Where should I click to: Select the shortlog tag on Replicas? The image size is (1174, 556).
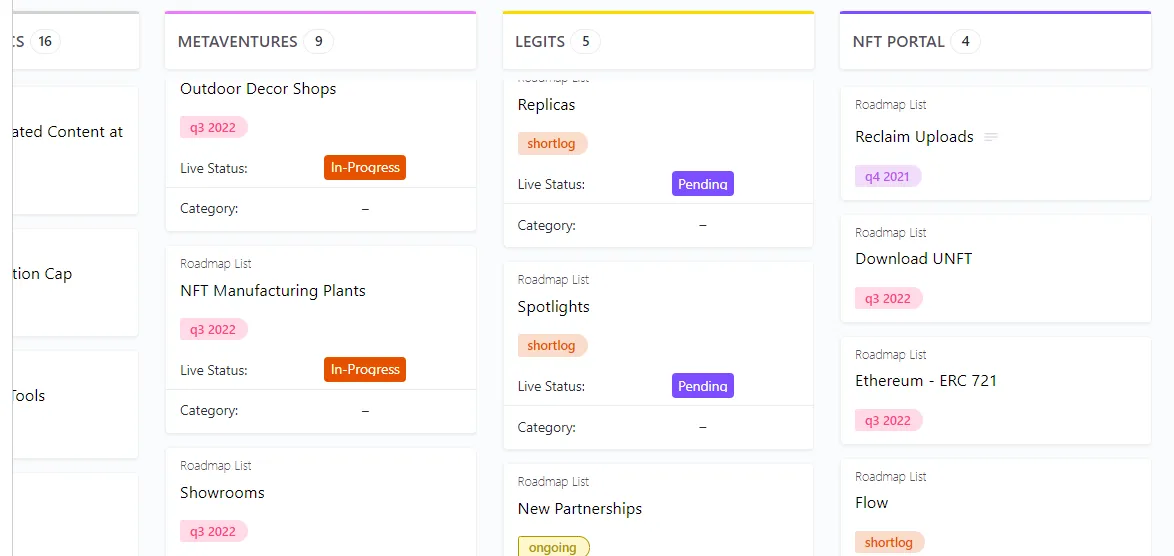point(553,144)
